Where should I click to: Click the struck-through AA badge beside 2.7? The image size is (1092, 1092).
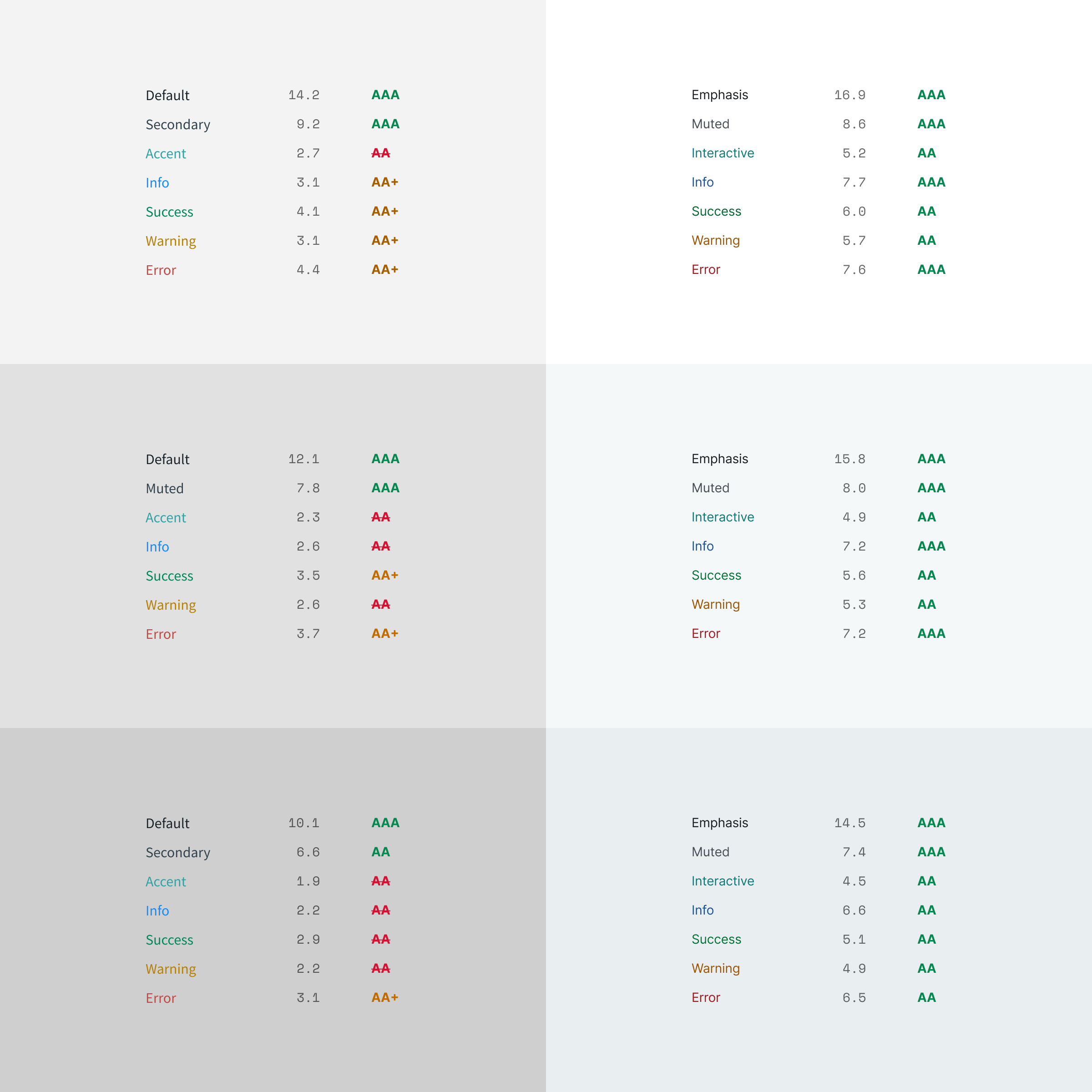pos(380,153)
